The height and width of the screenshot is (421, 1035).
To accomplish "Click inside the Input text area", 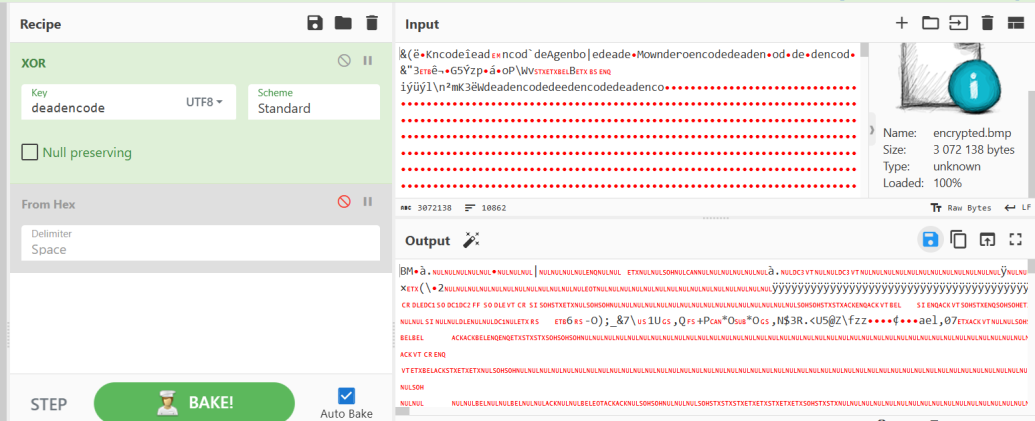I will tap(628, 119).
